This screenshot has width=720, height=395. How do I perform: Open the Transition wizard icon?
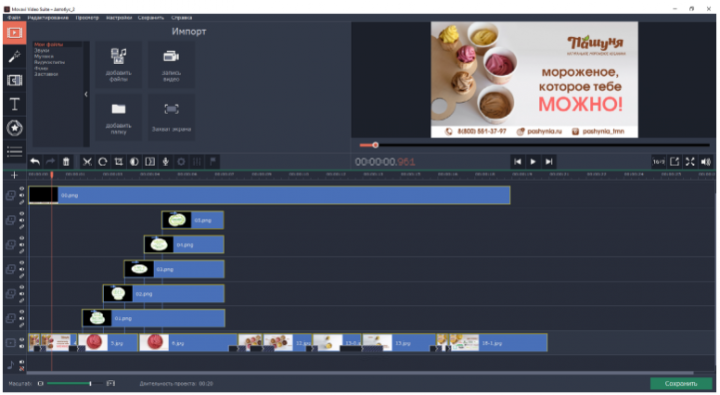tap(150, 162)
